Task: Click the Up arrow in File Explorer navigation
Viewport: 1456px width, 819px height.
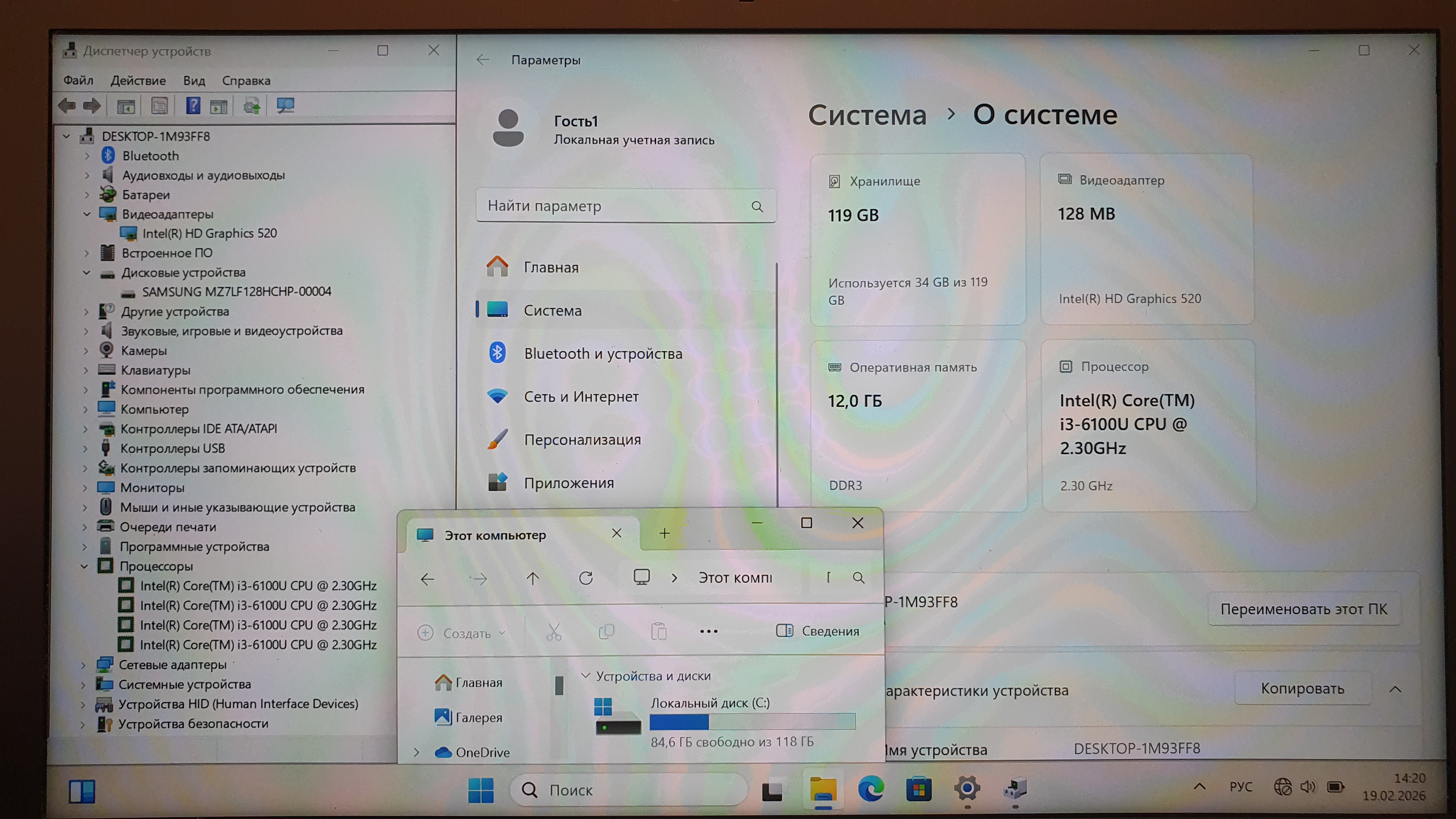Action: [x=532, y=578]
